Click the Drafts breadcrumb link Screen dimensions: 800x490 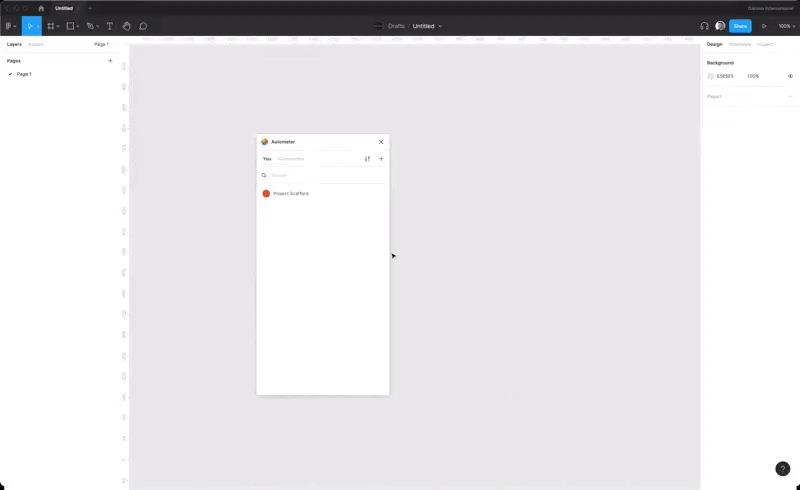[x=396, y=26]
